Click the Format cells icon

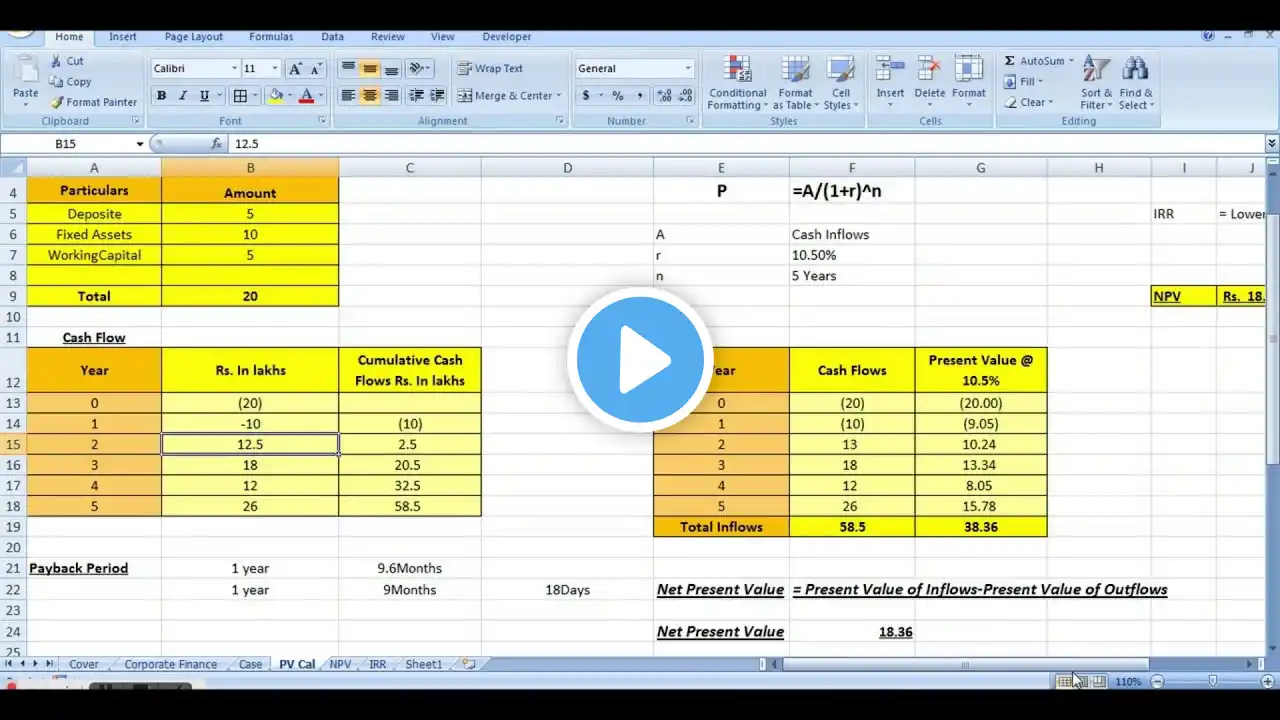pyautogui.click(x=968, y=70)
